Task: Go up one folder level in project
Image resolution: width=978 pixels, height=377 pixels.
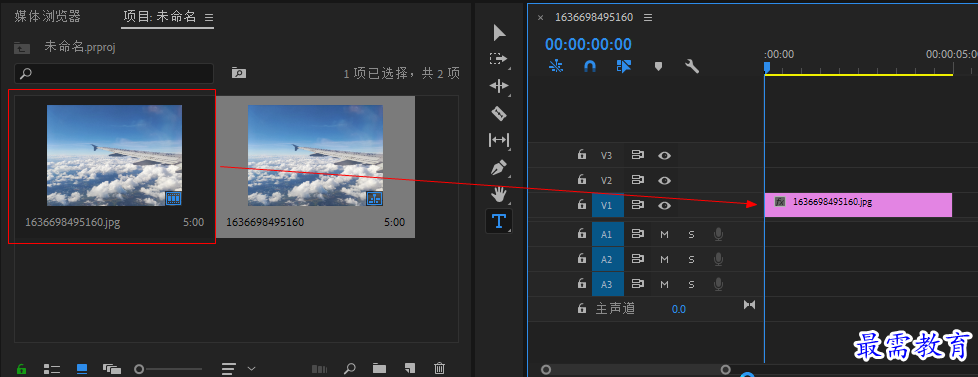Action: point(22,47)
